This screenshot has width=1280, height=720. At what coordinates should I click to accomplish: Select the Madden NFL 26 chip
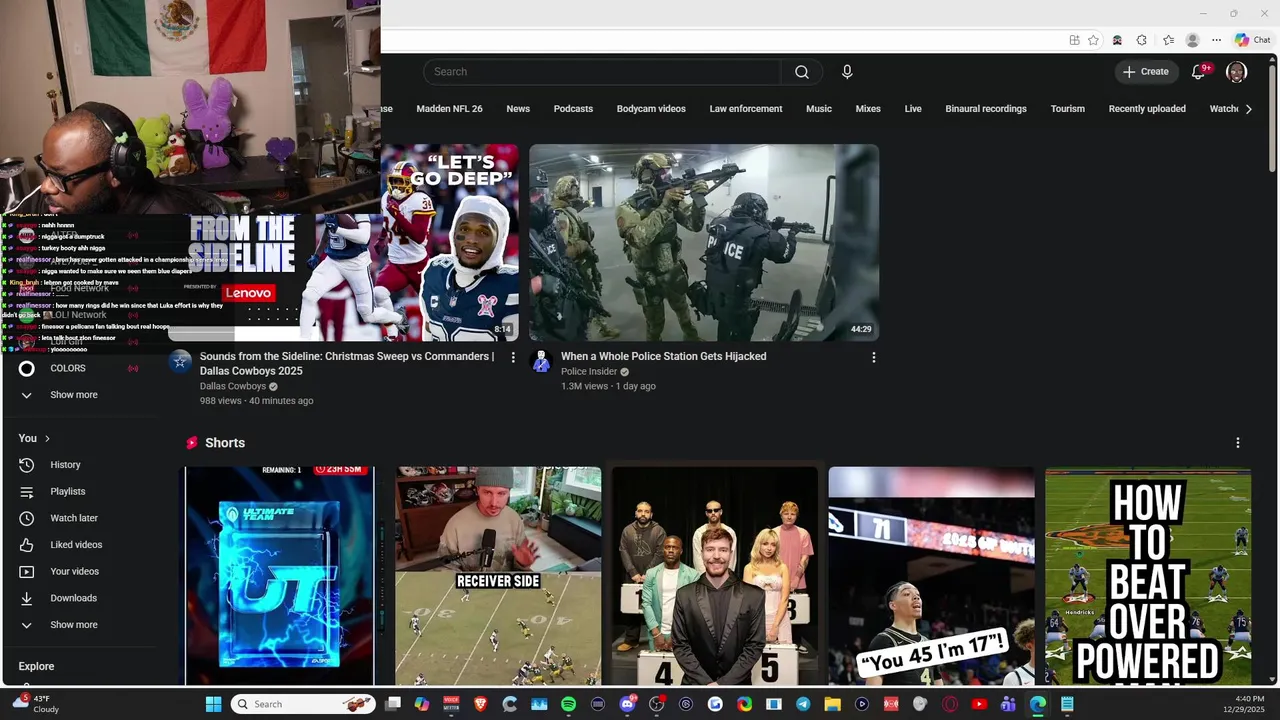pyautogui.click(x=449, y=109)
